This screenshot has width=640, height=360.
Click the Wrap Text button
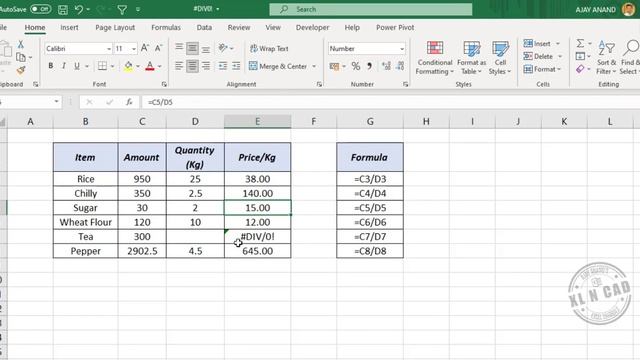(269, 49)
